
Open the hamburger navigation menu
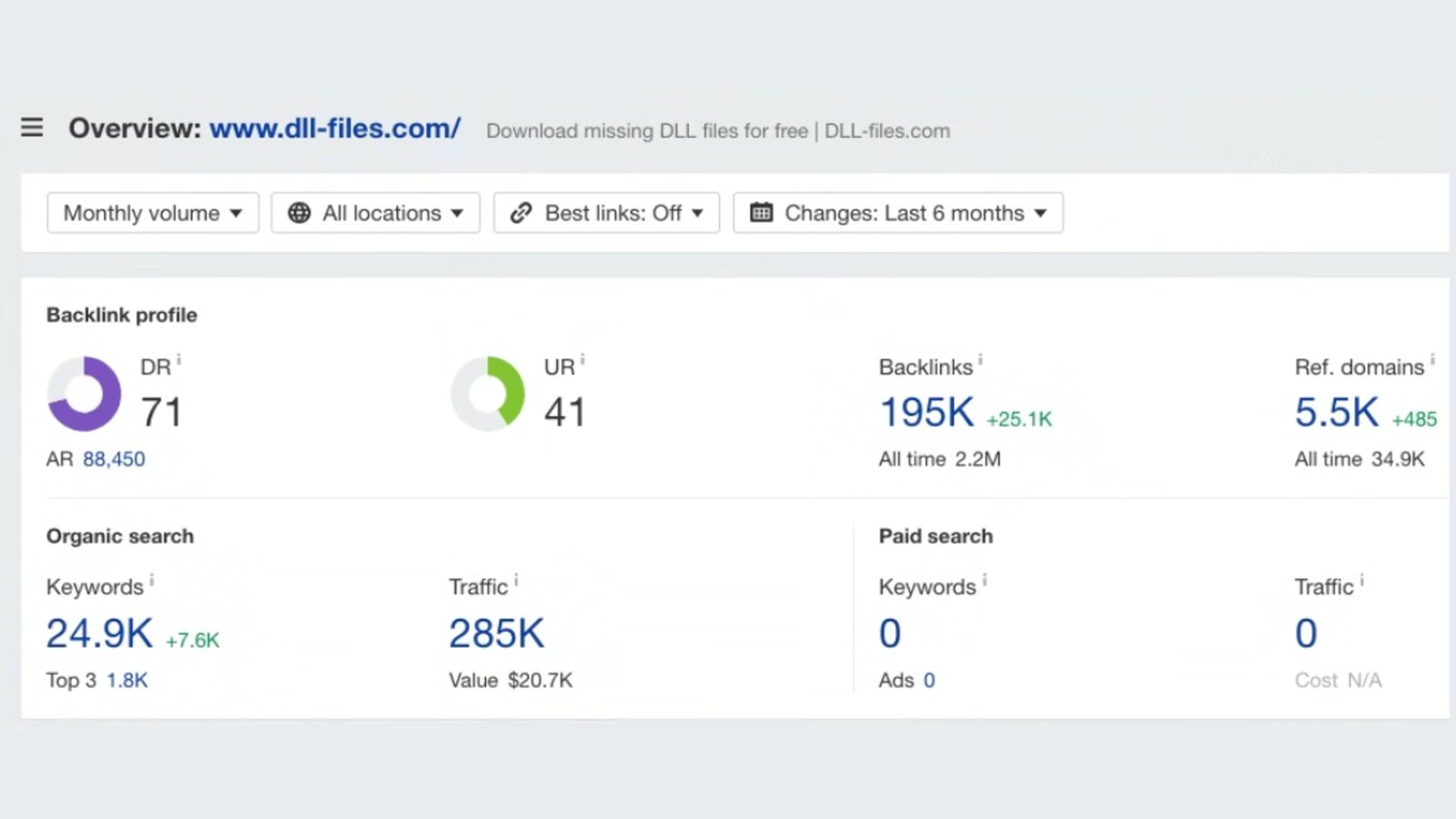(32, 127)
